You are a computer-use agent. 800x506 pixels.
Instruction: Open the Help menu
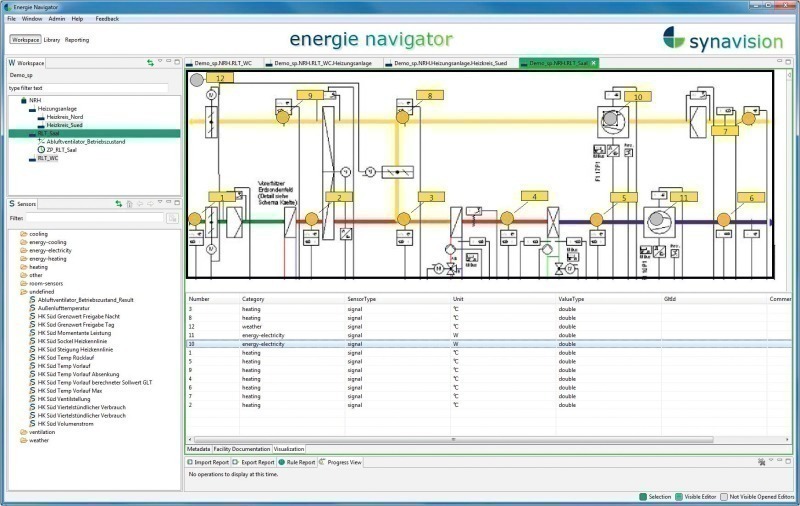77,18
